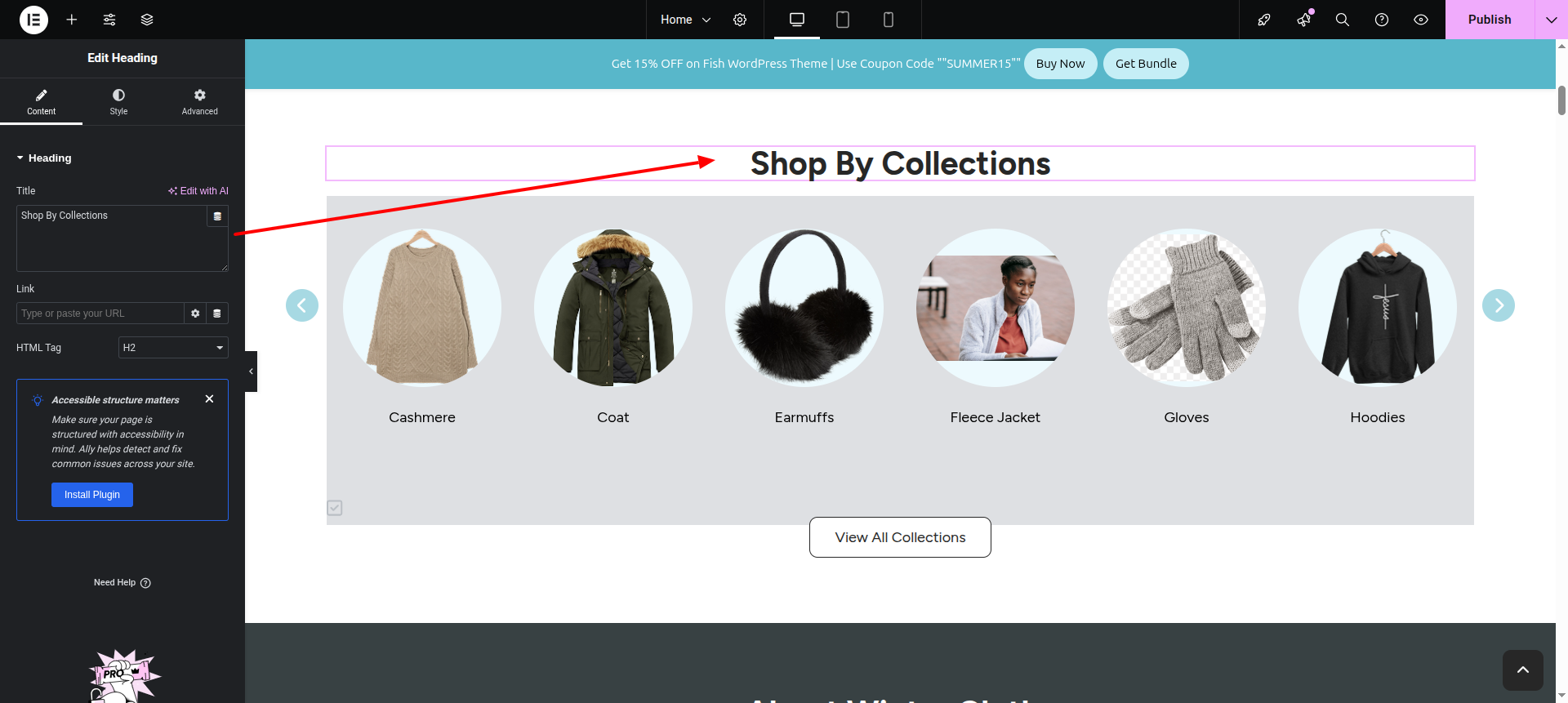Image resolution: width=1568 pixels, height=703 pixels.
Task: Switch to the Style tab
Action: pyautogui.click(x=118, y=101)
